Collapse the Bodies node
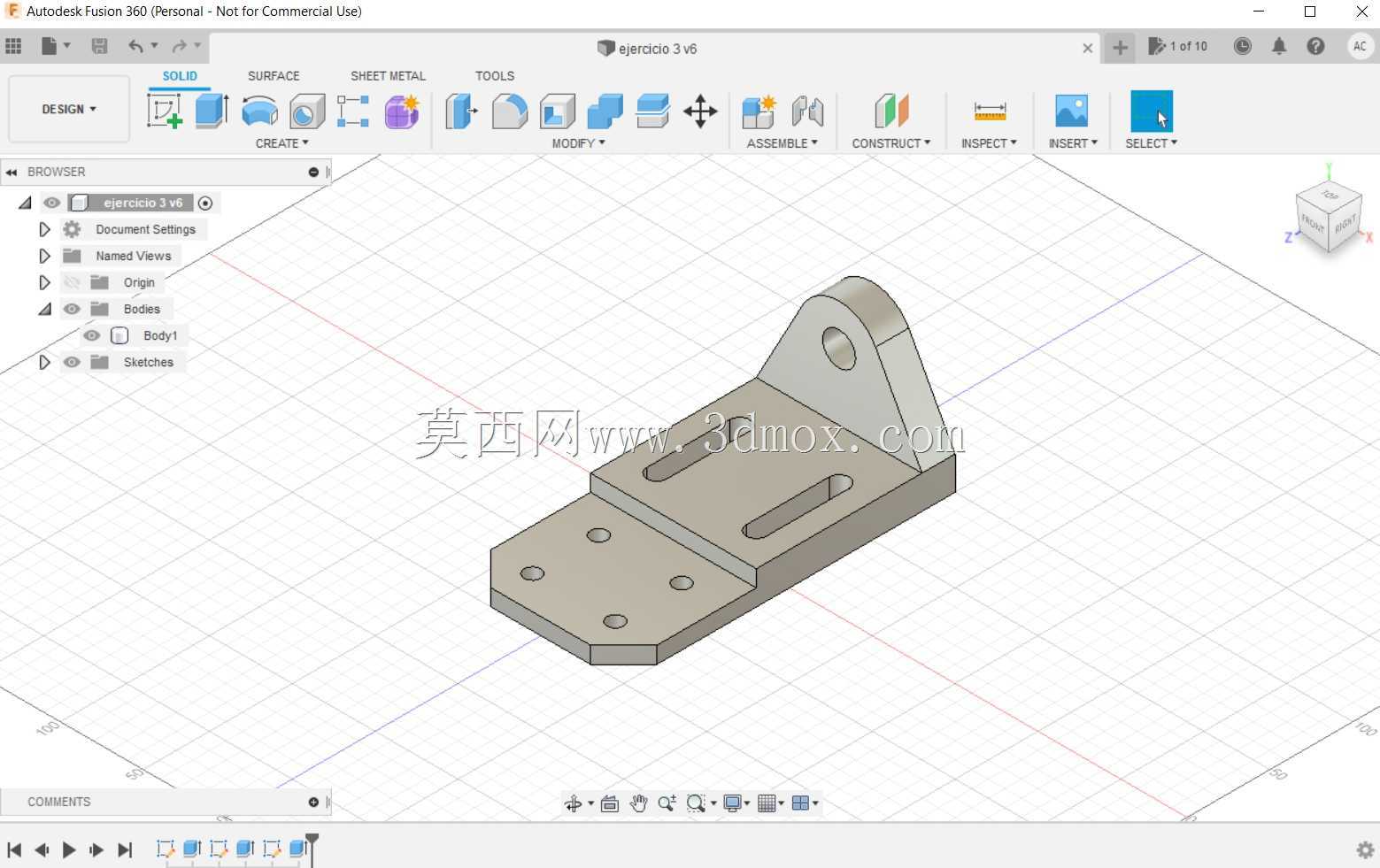This screenshot has width=1380, height=868. [x=44, y=309]
